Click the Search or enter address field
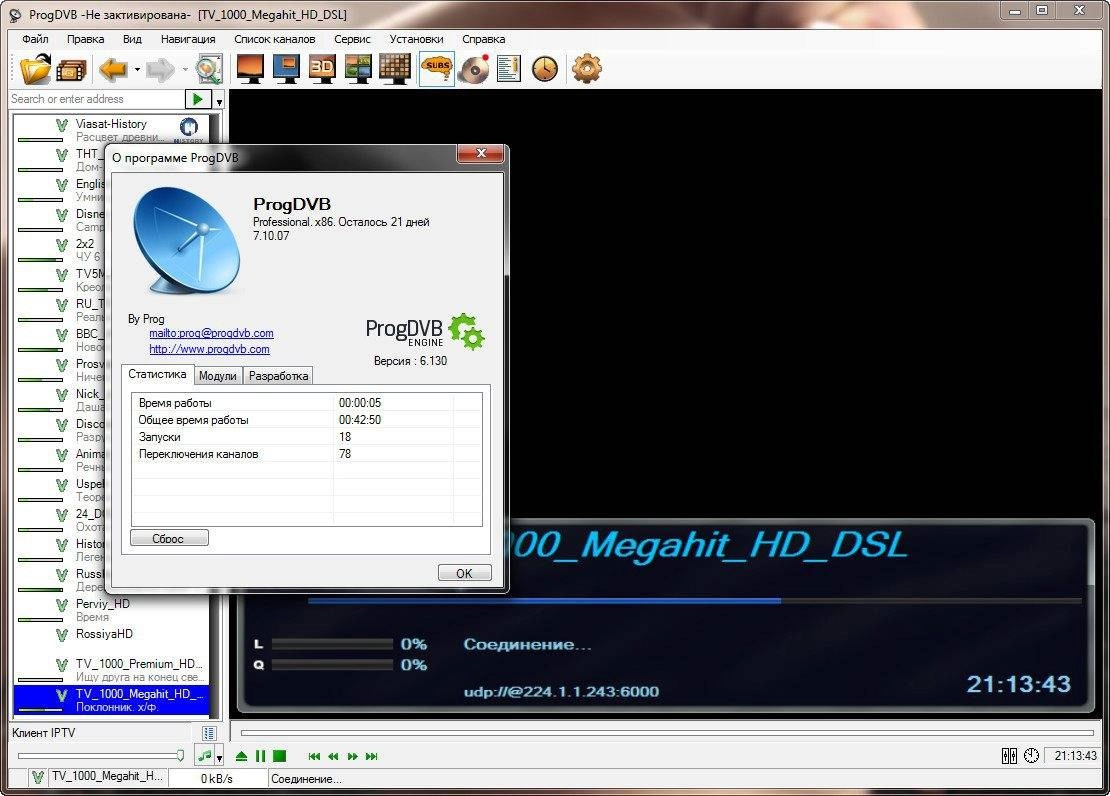This screenshot has height=796, width=1110. point(96,99)
